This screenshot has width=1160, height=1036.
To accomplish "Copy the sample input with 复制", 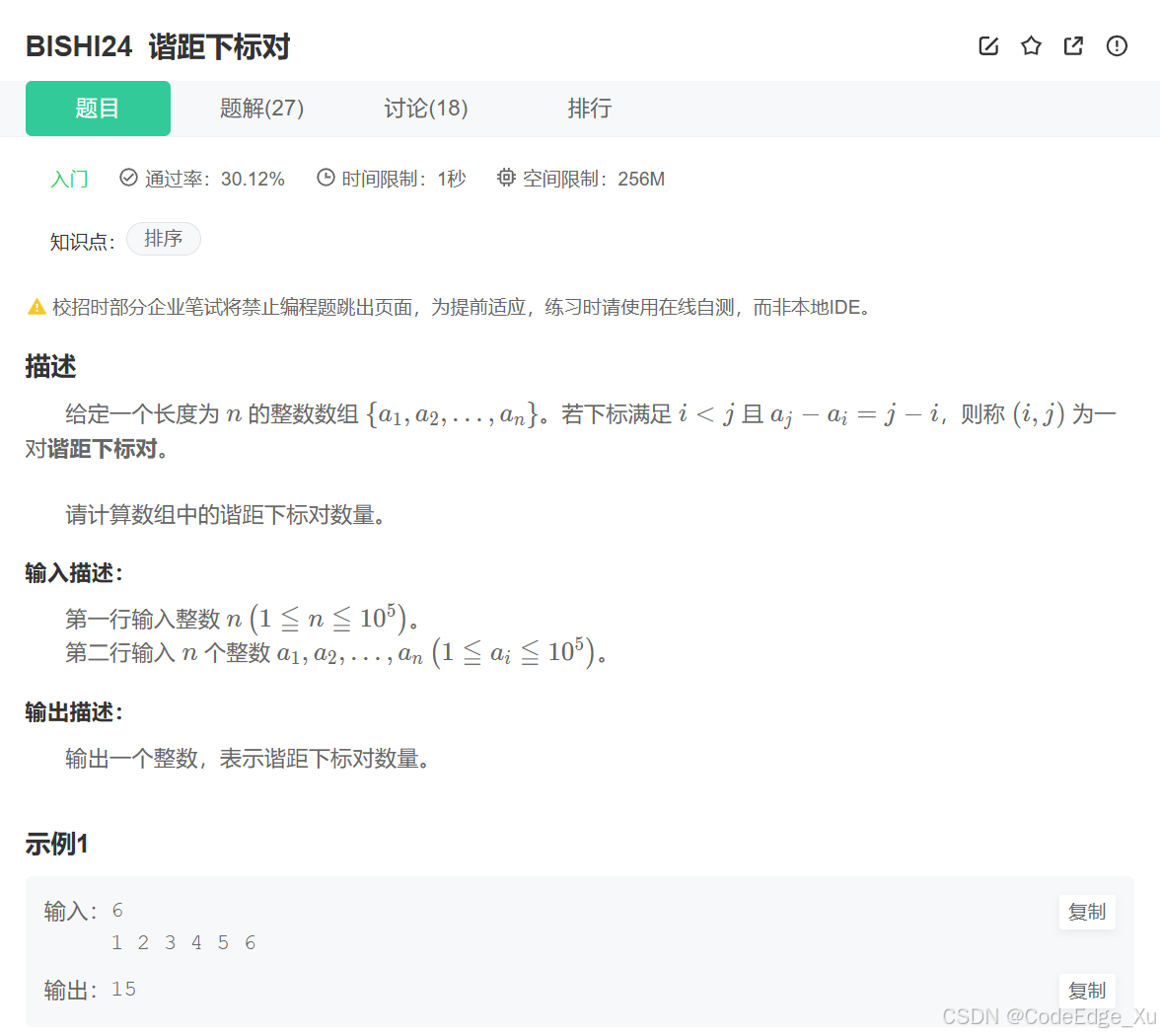I will pyautogui.click(x=1087, y=912).
